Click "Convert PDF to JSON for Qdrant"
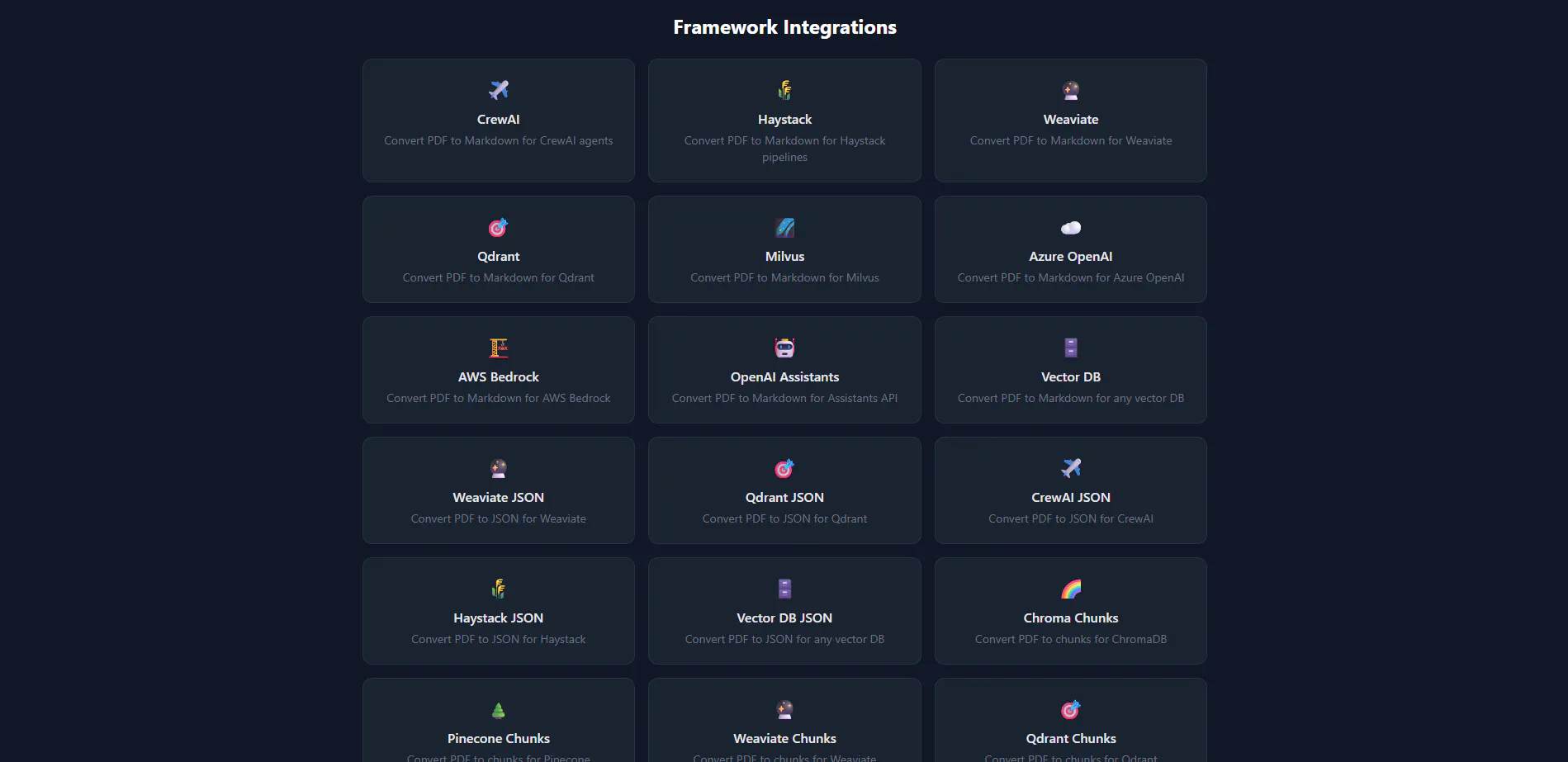The width and height of the screenshot is (1568, 762). click(x=784, y=519)
